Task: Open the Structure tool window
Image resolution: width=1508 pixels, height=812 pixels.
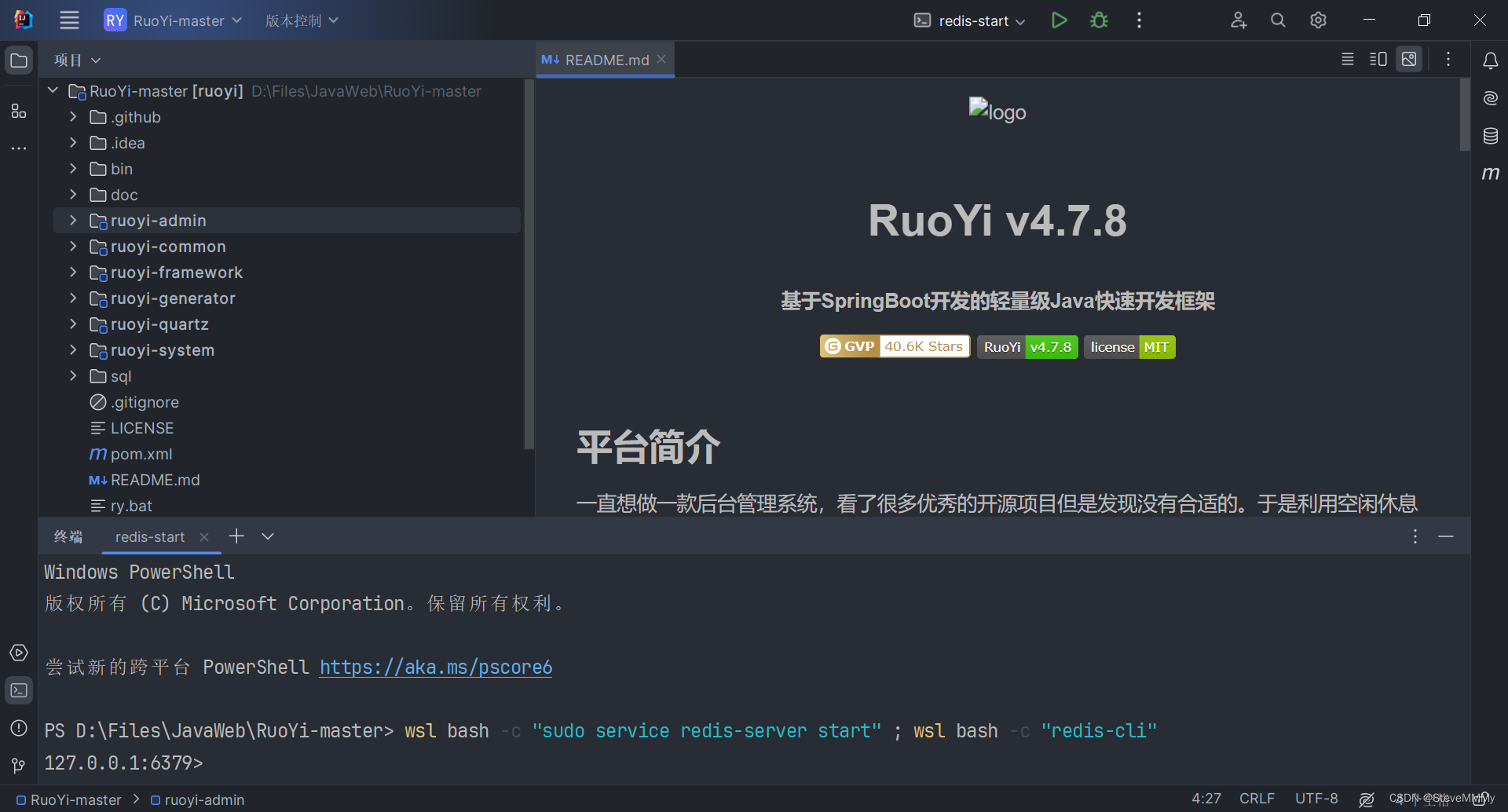Action: (x=19, y=111)
